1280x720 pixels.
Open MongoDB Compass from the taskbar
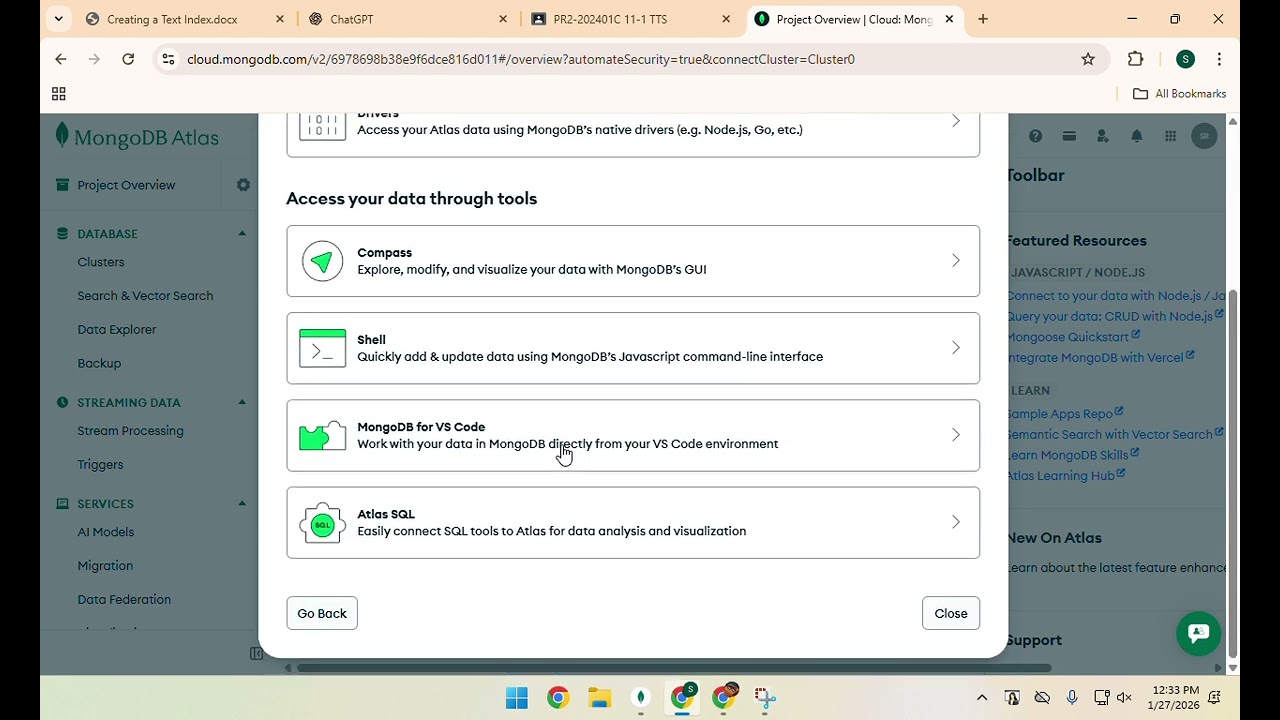(x=640, y=697)
